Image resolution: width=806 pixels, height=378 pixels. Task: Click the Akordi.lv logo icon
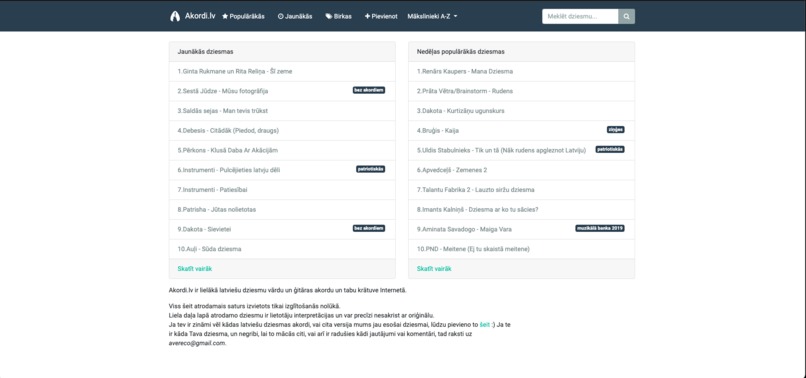pos(175,16)
